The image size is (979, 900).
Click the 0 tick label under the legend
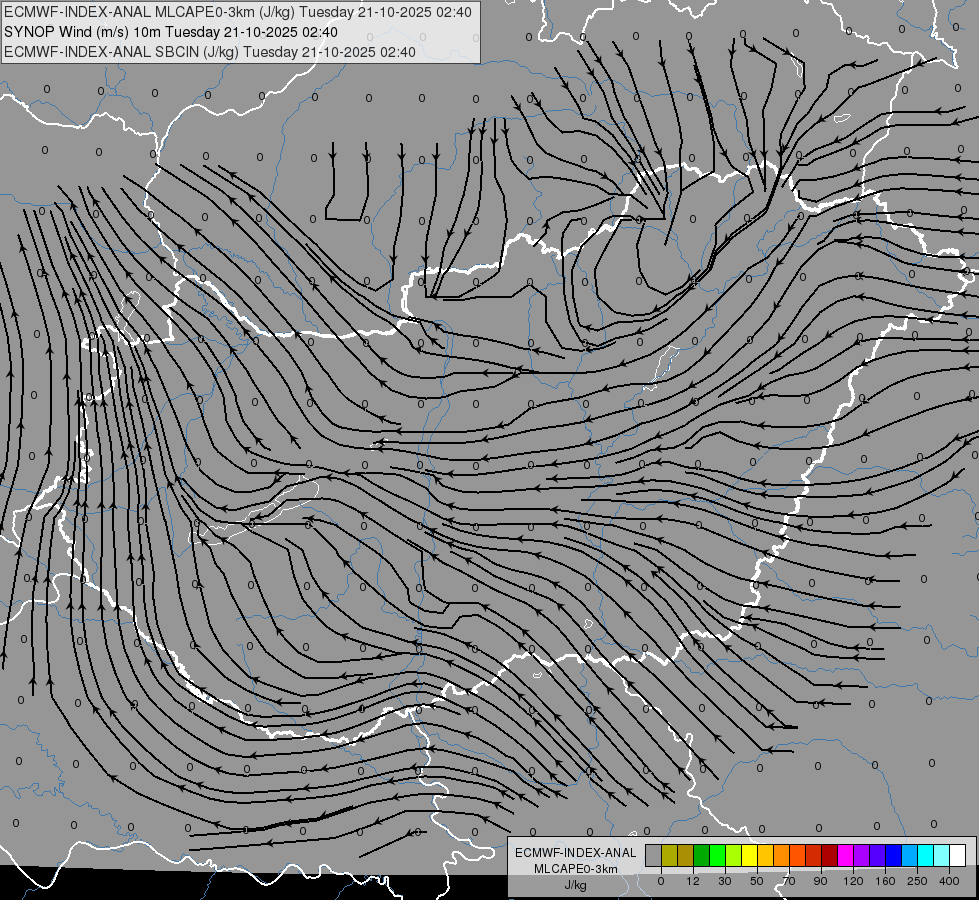[x=661, y=881]
